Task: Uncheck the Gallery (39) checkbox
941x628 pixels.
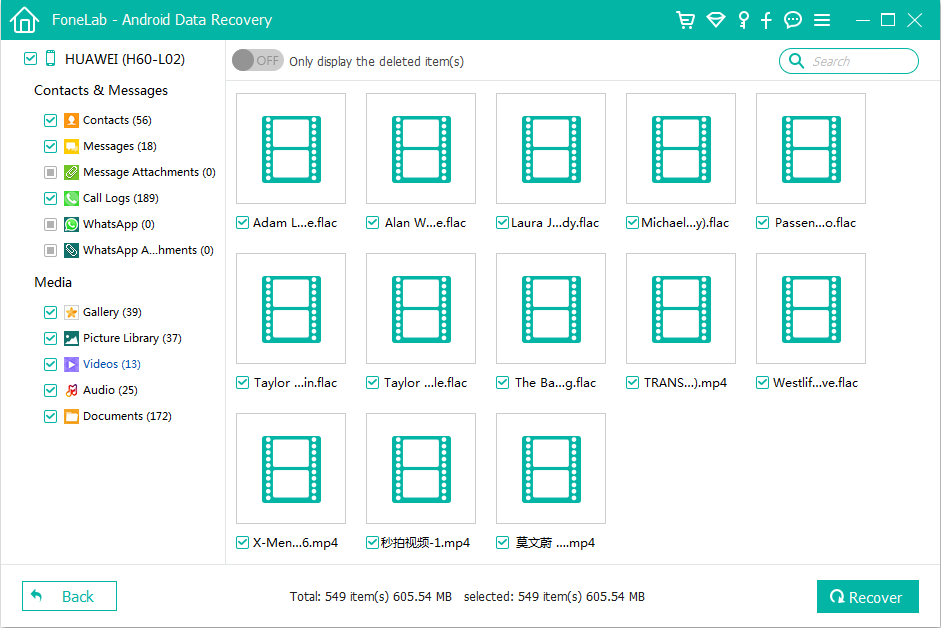Action: click(x=50, y=312)
